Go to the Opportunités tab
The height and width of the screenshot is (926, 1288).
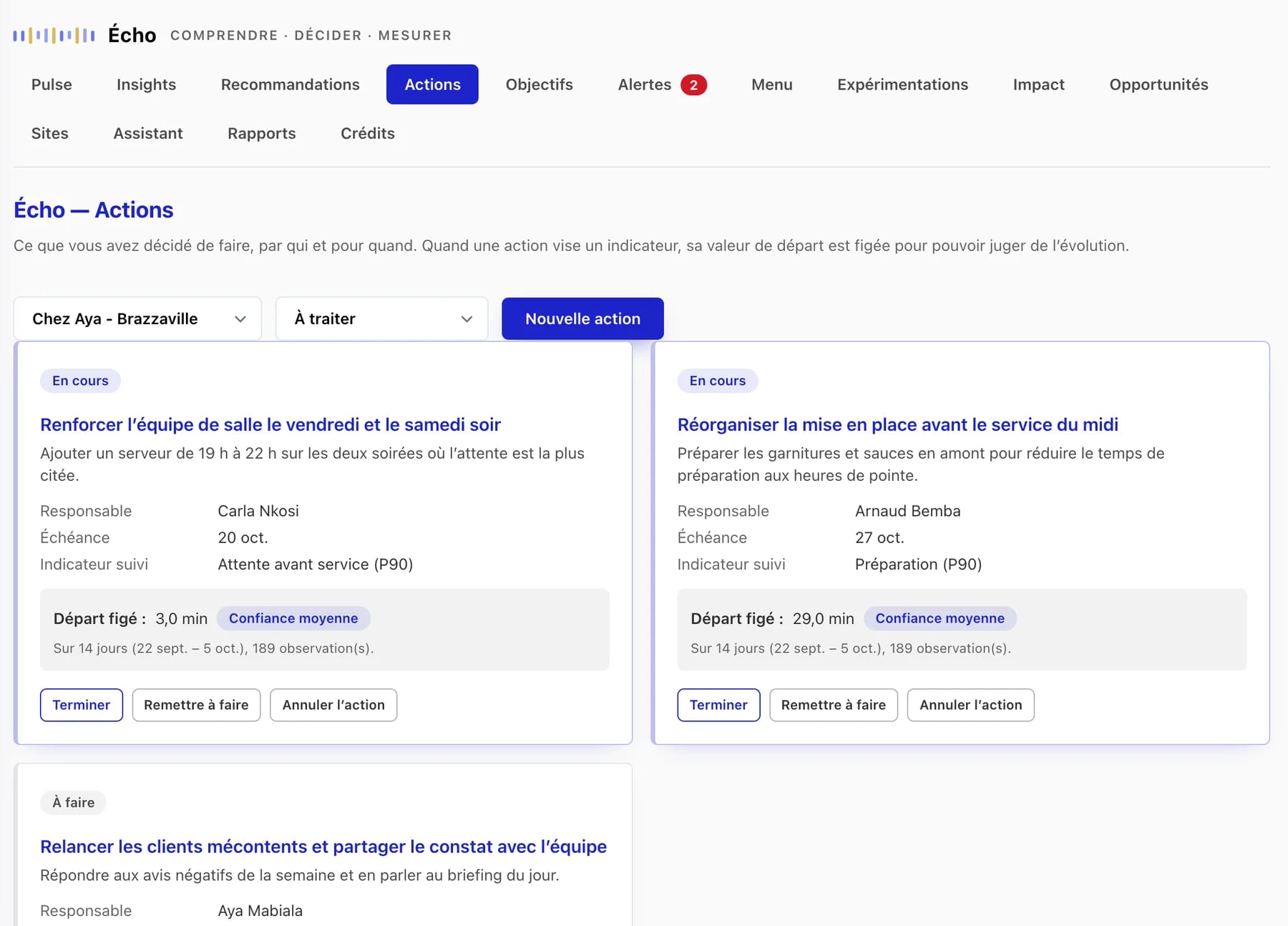(x=1158, y=84)
